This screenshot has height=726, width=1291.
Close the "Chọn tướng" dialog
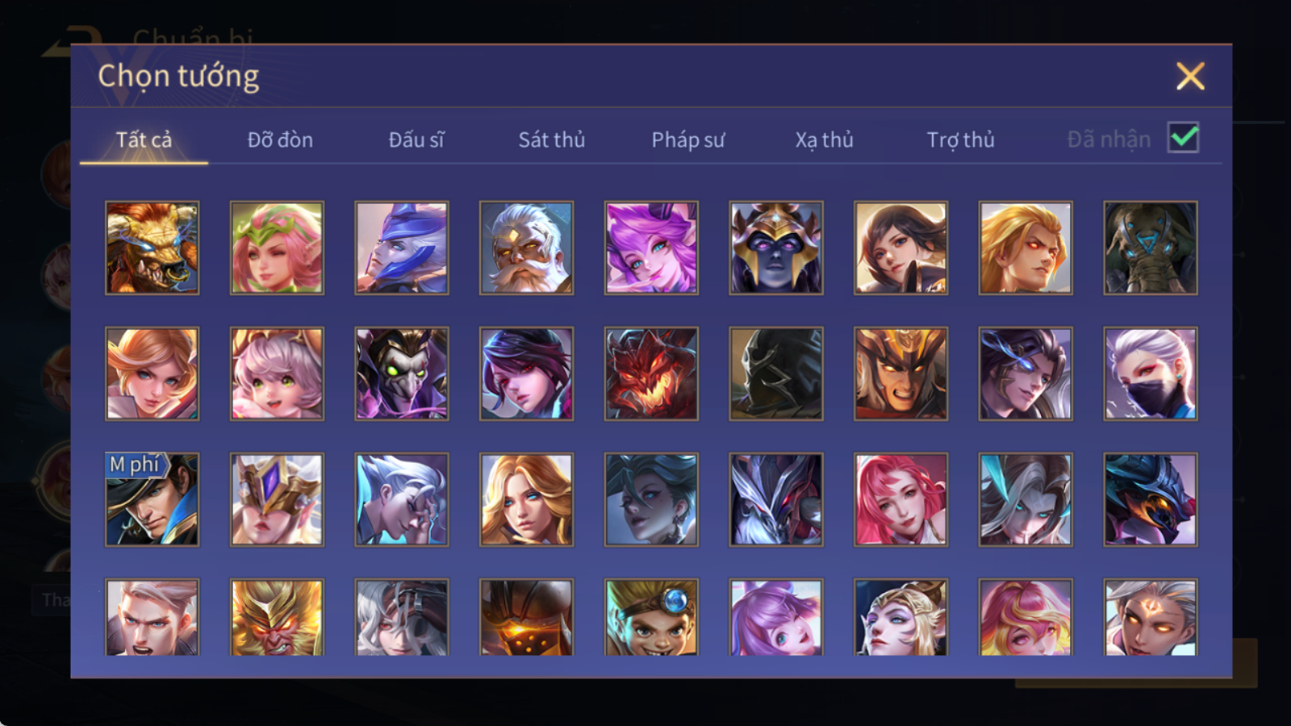click(x=1190, y=76)
